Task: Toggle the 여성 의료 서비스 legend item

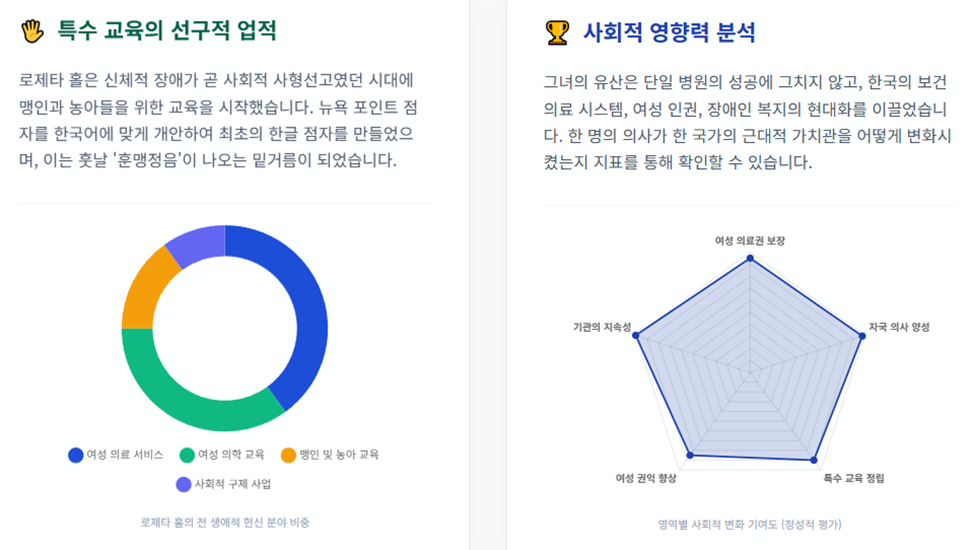Action: click(x=116, y=455)
